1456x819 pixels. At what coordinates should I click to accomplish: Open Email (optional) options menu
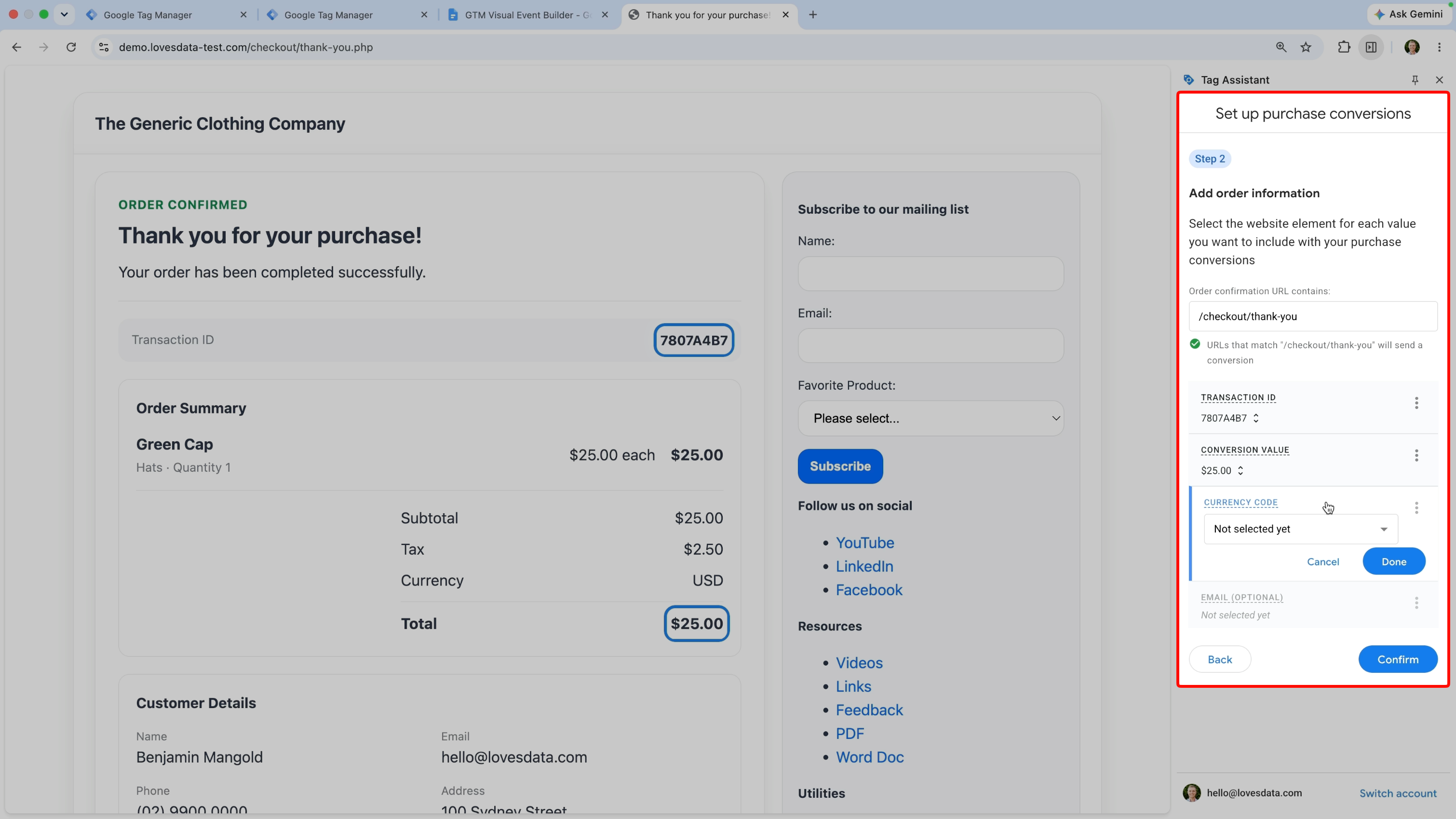tap(1416, 603)
